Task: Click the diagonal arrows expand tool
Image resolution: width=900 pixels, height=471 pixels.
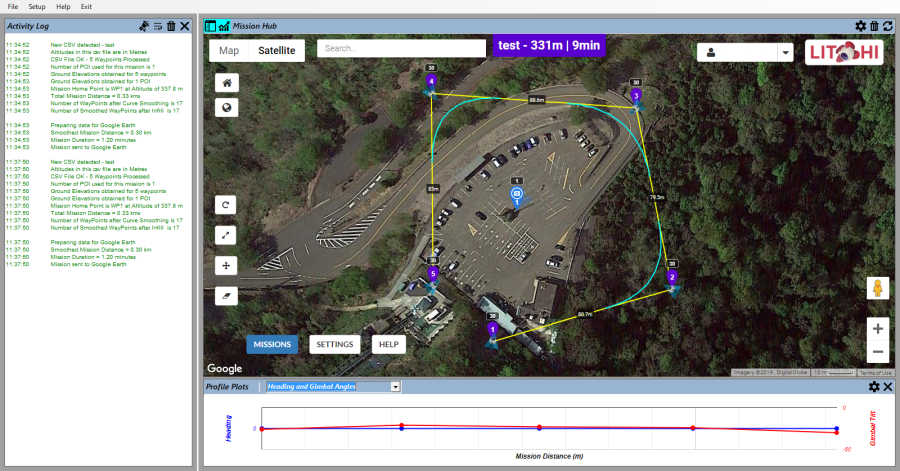Action: [x=227, y=235]
